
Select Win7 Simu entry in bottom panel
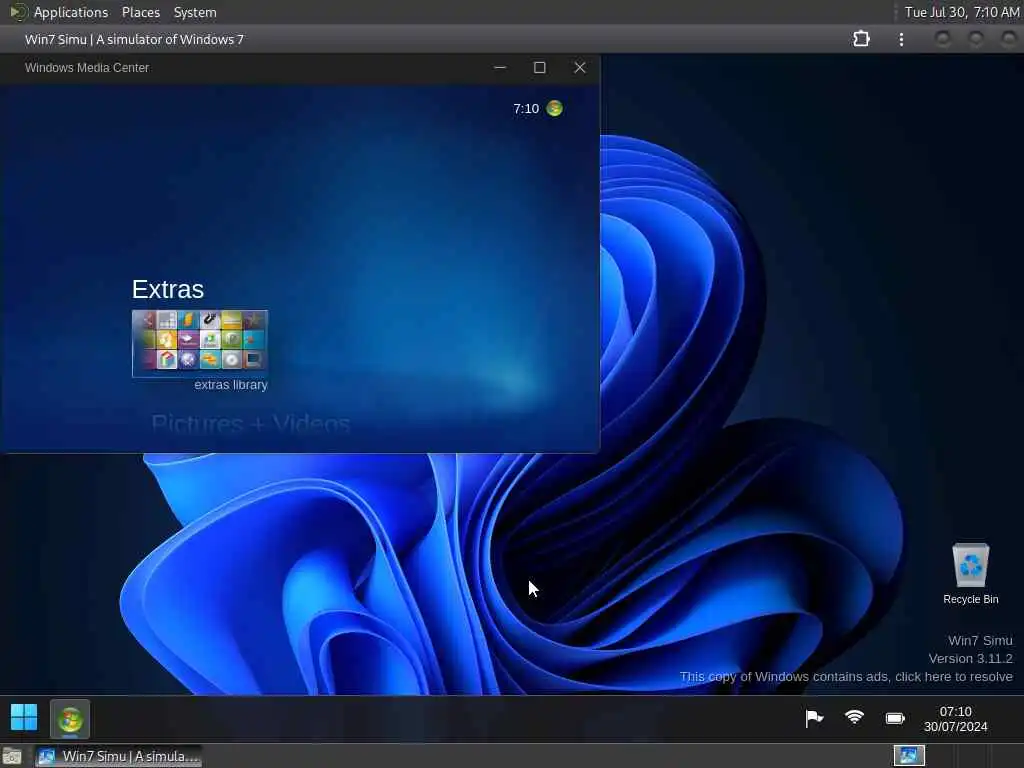coord(119,756)
